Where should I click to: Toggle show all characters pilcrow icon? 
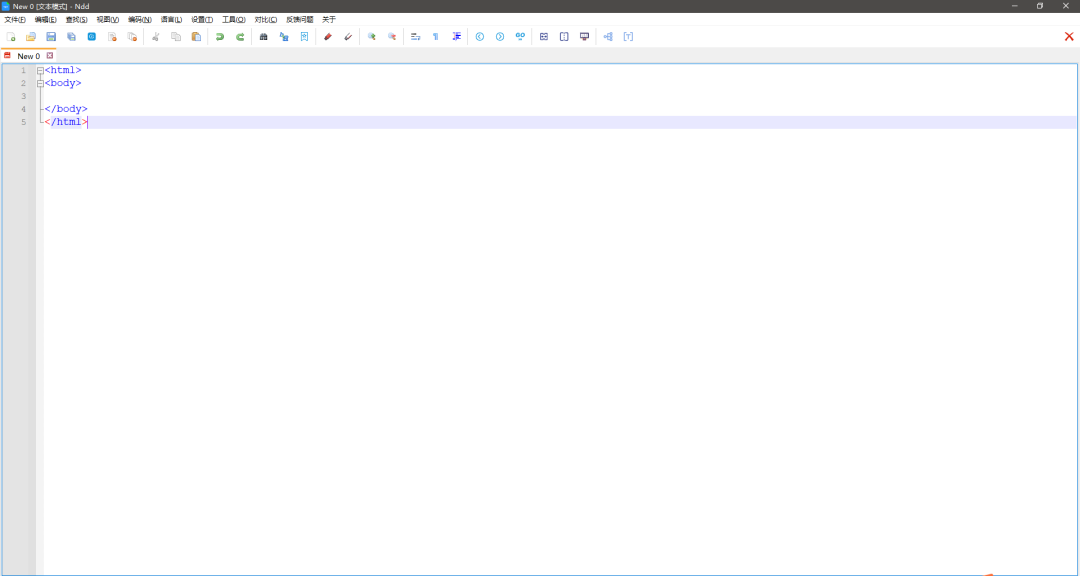click(435, 37)
